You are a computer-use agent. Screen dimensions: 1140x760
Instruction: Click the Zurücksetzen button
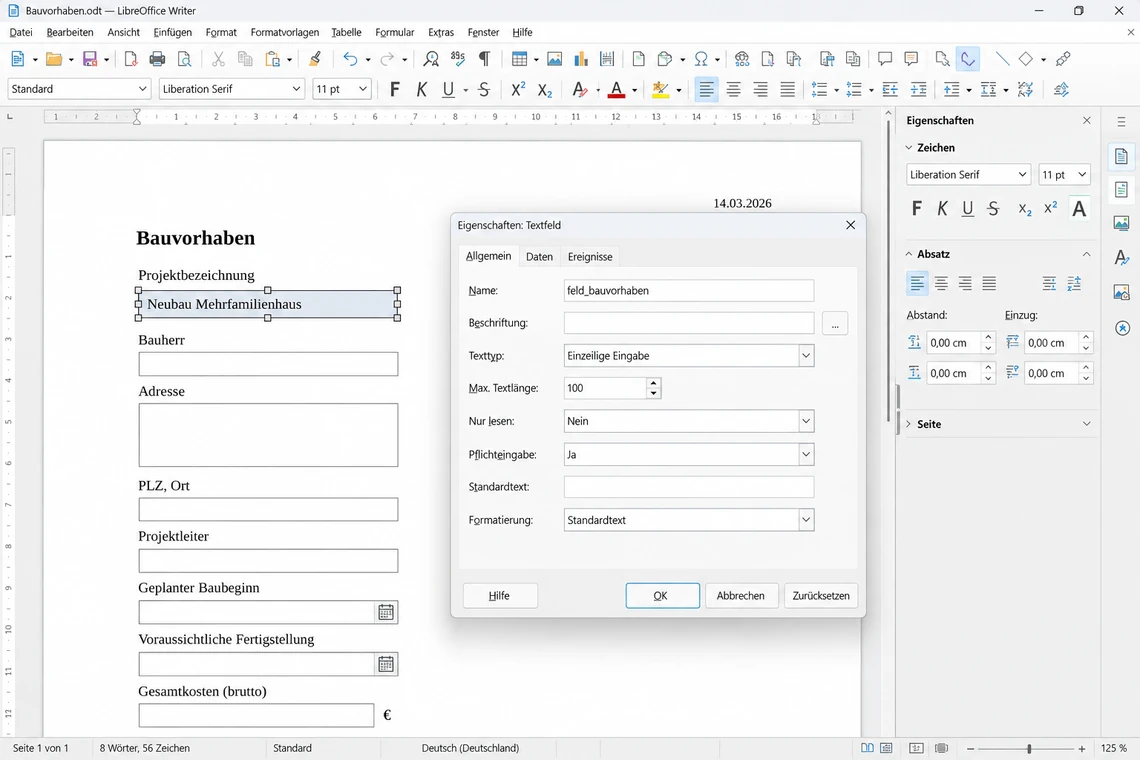(821, 596)
